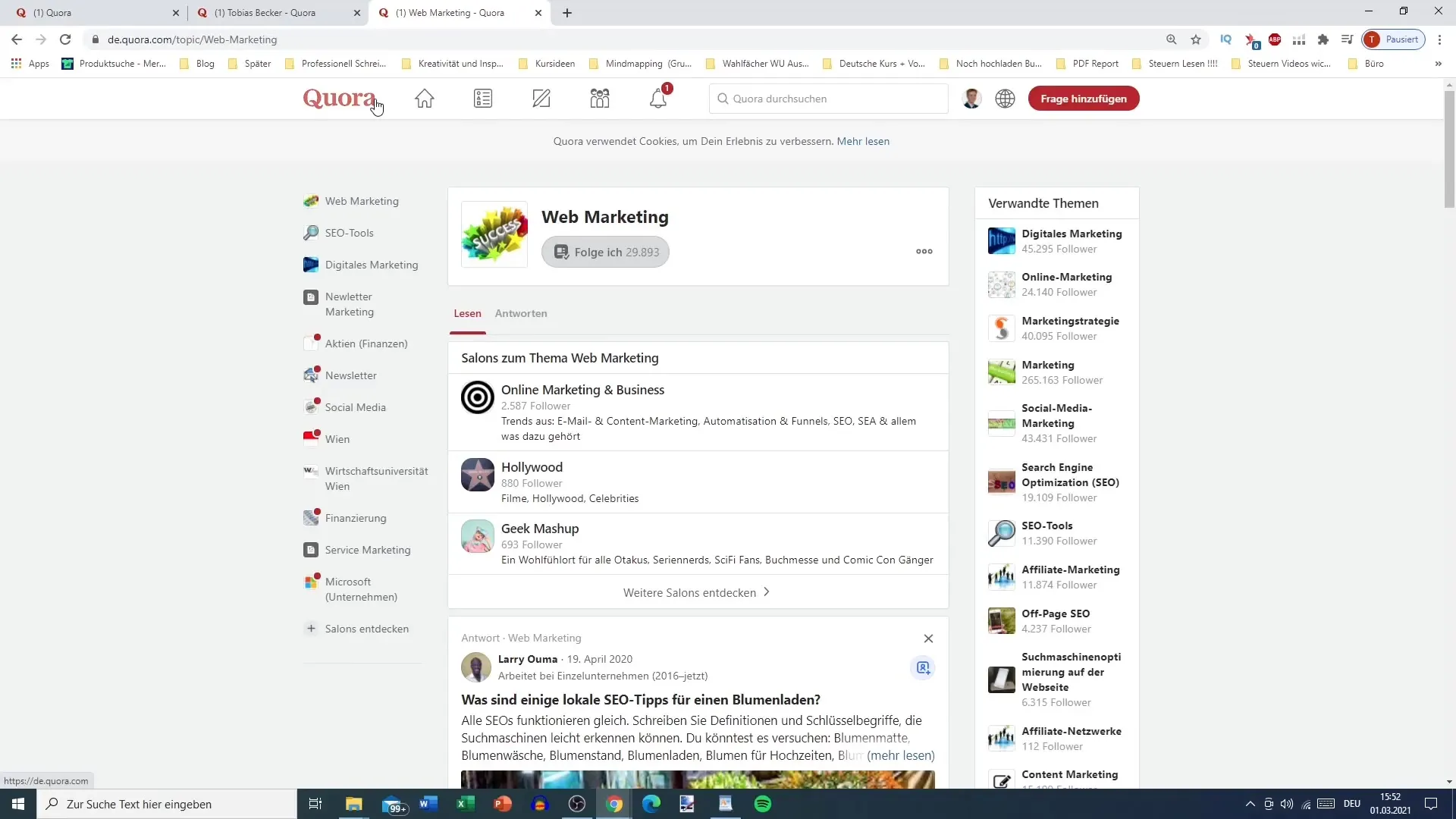The width and height of the screenshot is (1456, 819).
Task: Click the Quora logo
Action: tap(339, 99)
